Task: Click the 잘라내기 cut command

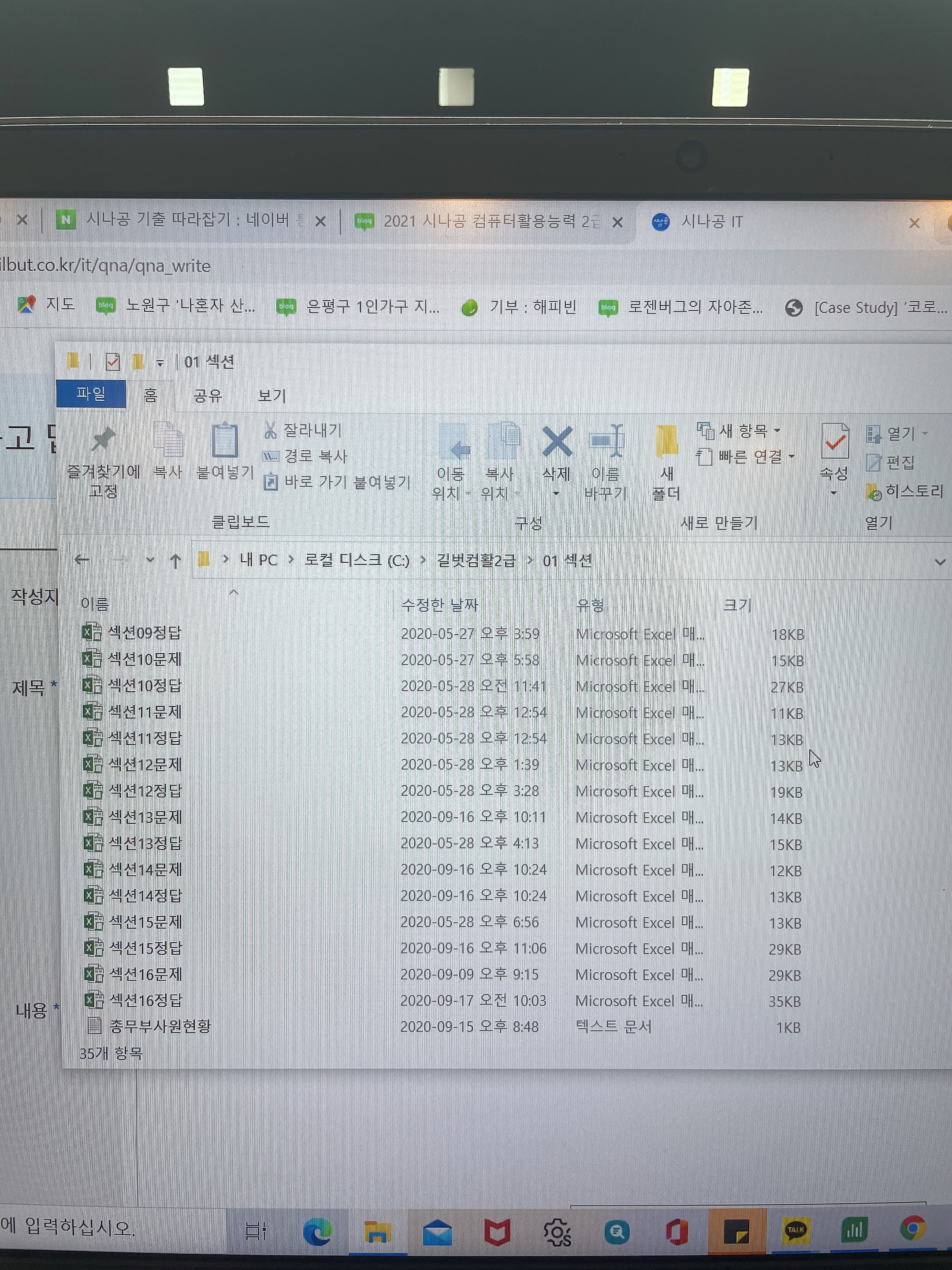Action: (x=302, y=430)
